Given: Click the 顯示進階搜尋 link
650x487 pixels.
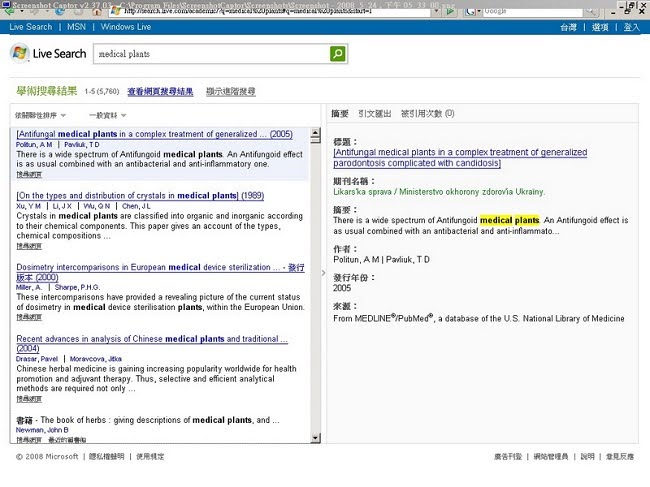Looking at the screenshot, I should [x=230, y=92].
